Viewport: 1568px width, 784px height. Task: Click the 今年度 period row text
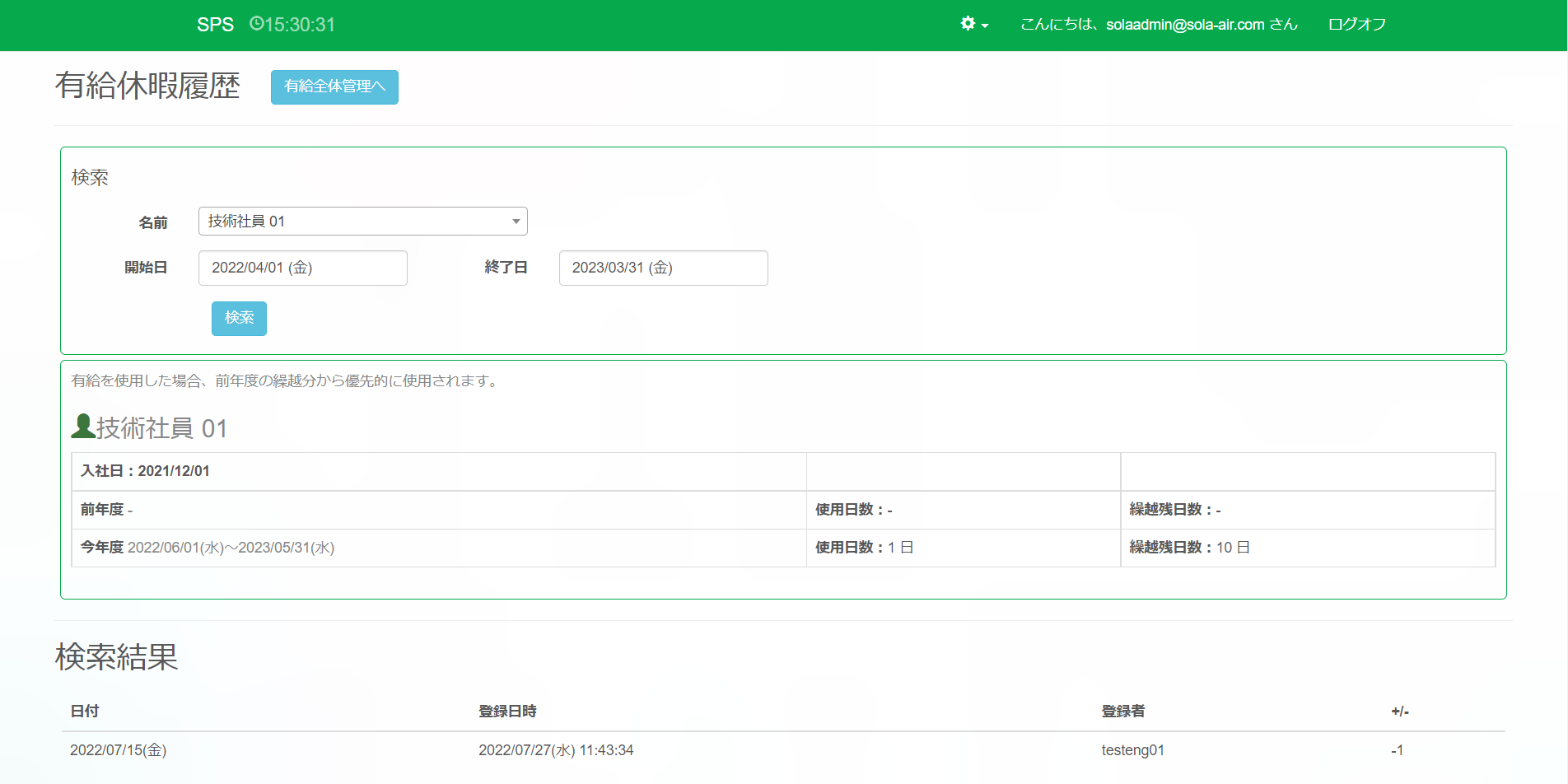pos(208,548)
